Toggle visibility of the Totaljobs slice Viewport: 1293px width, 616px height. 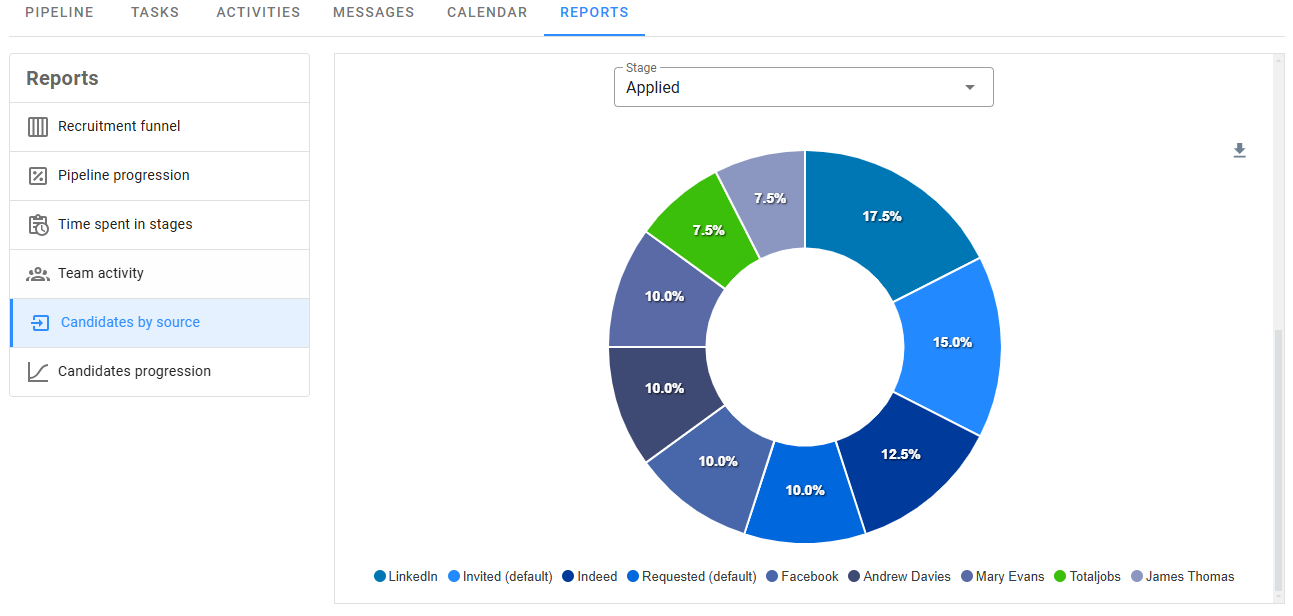point(1087,576)
